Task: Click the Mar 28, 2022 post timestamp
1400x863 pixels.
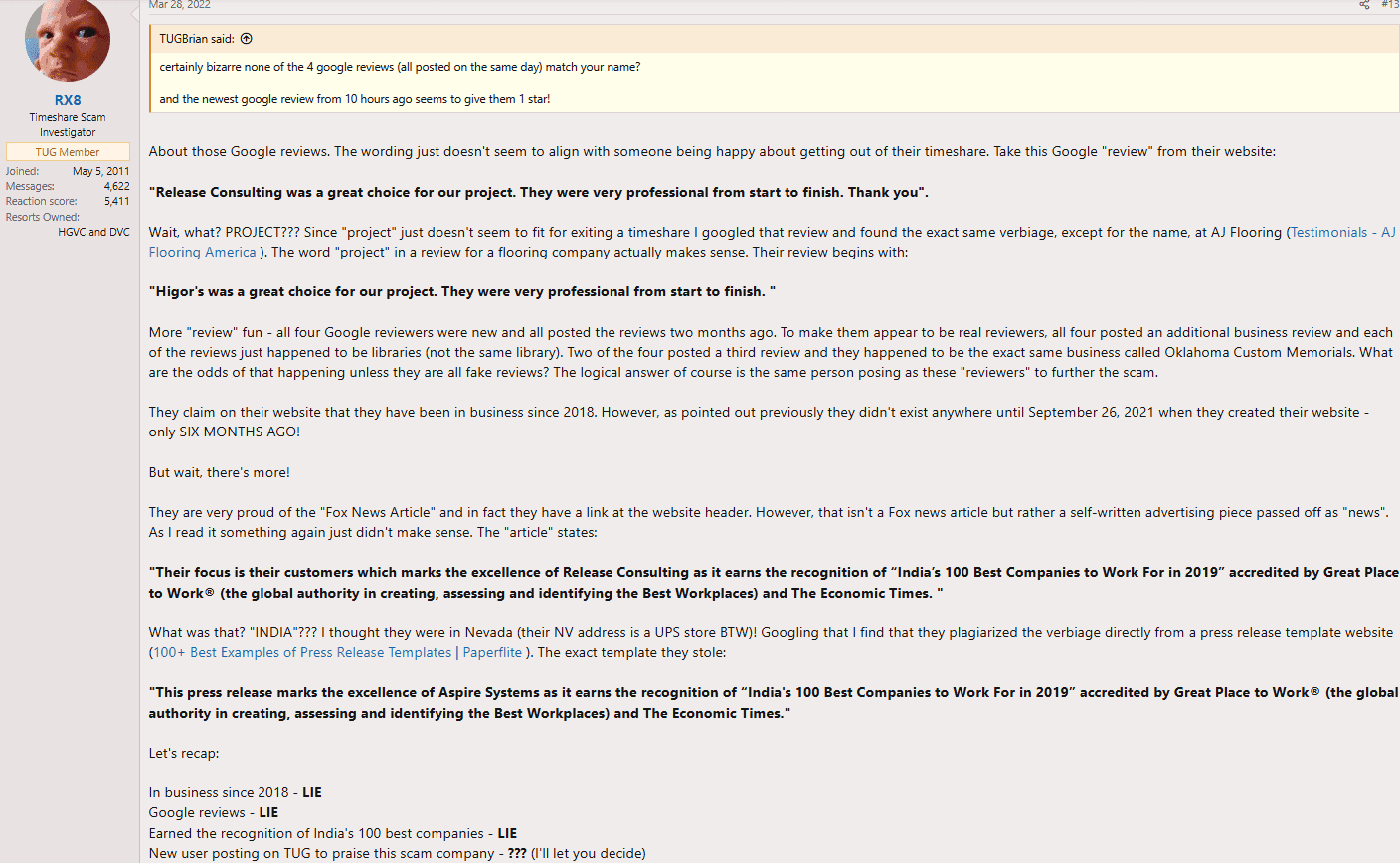Action: [x=180, y=5]
